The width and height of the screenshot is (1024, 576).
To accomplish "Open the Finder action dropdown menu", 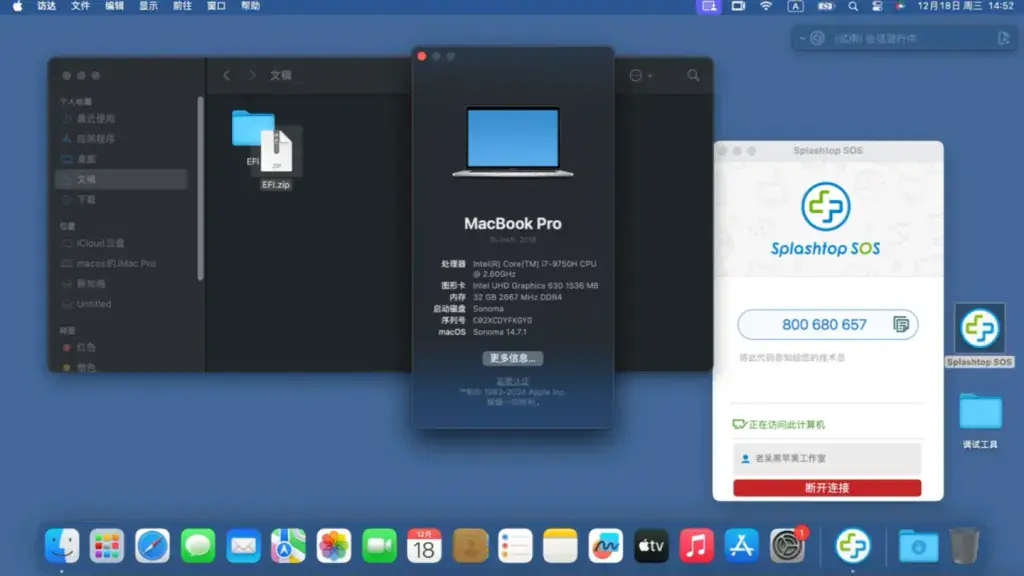I will coord(641,76).
